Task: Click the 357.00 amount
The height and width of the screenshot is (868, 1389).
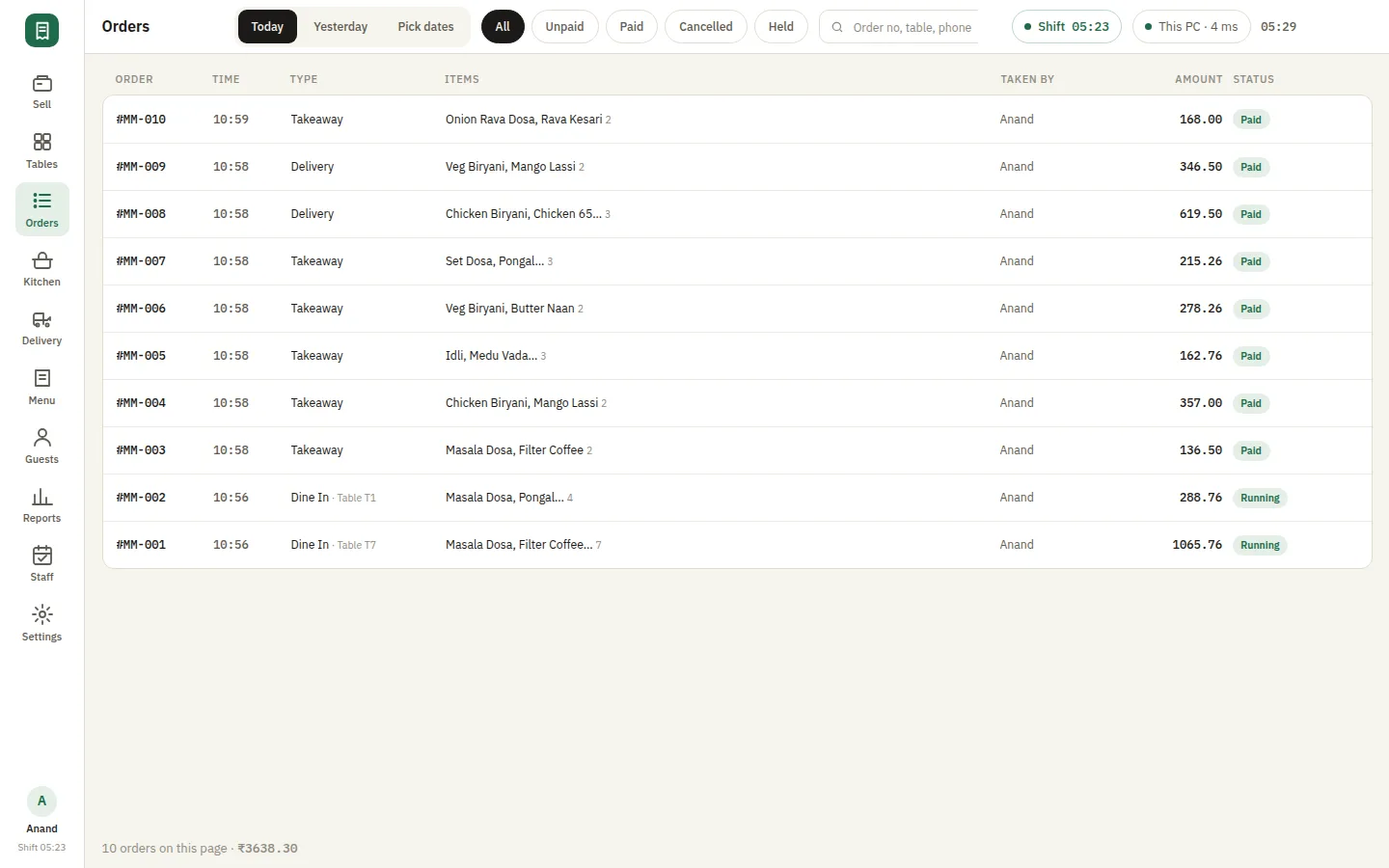Action: (x=1200, y=403)
